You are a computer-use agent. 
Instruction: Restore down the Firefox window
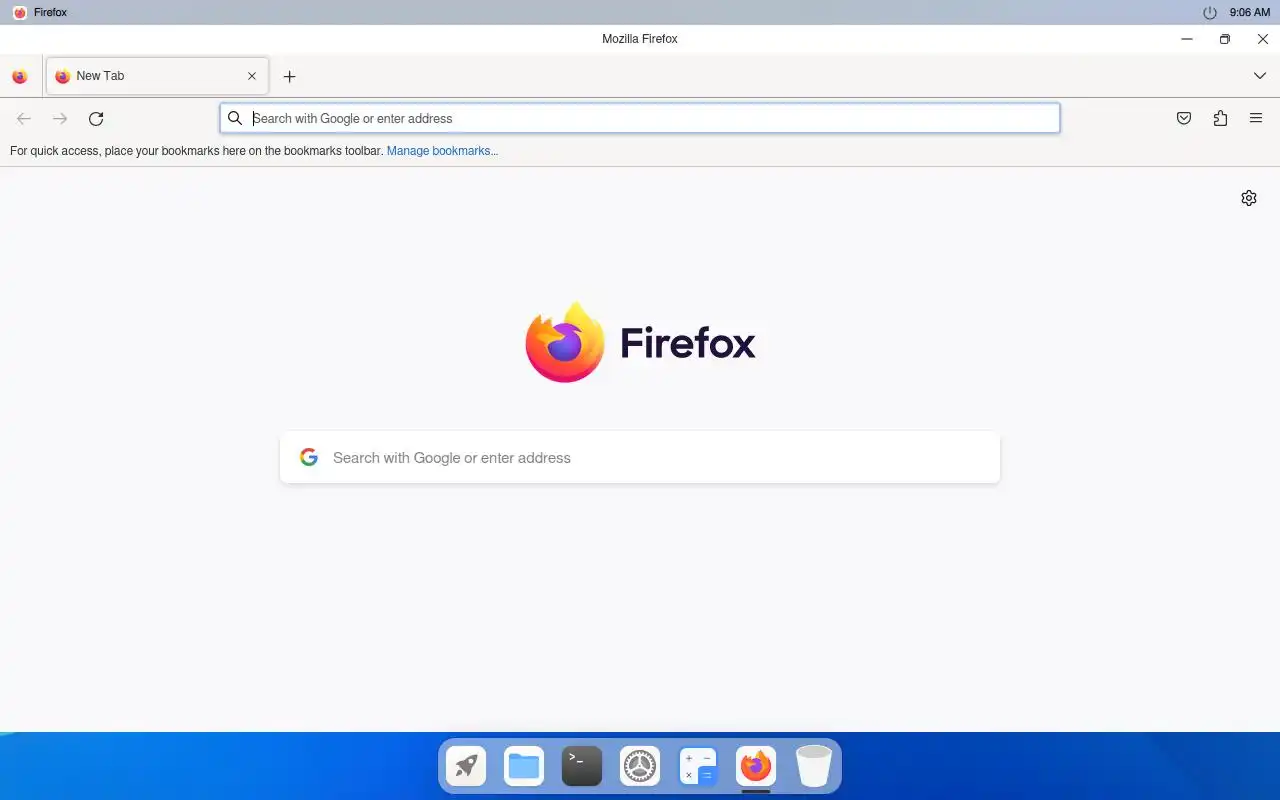[1225, 39]
